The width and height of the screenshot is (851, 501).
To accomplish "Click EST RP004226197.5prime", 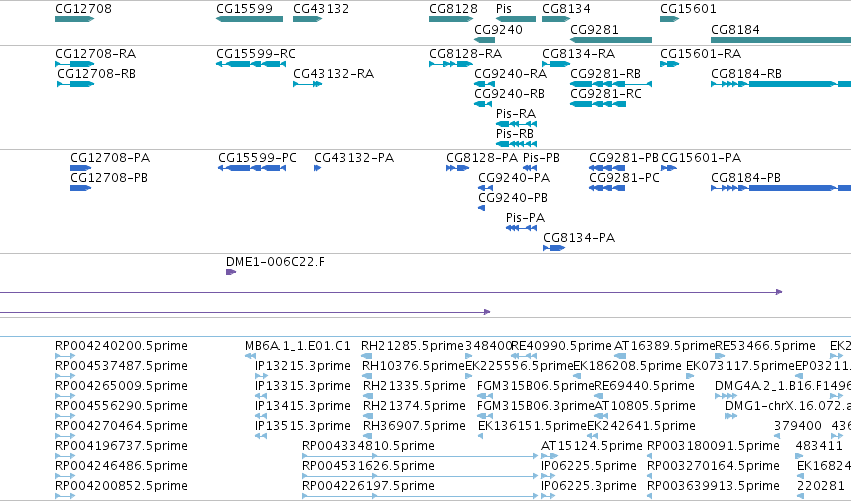I will pyautogui.click(x=420, y=496).
